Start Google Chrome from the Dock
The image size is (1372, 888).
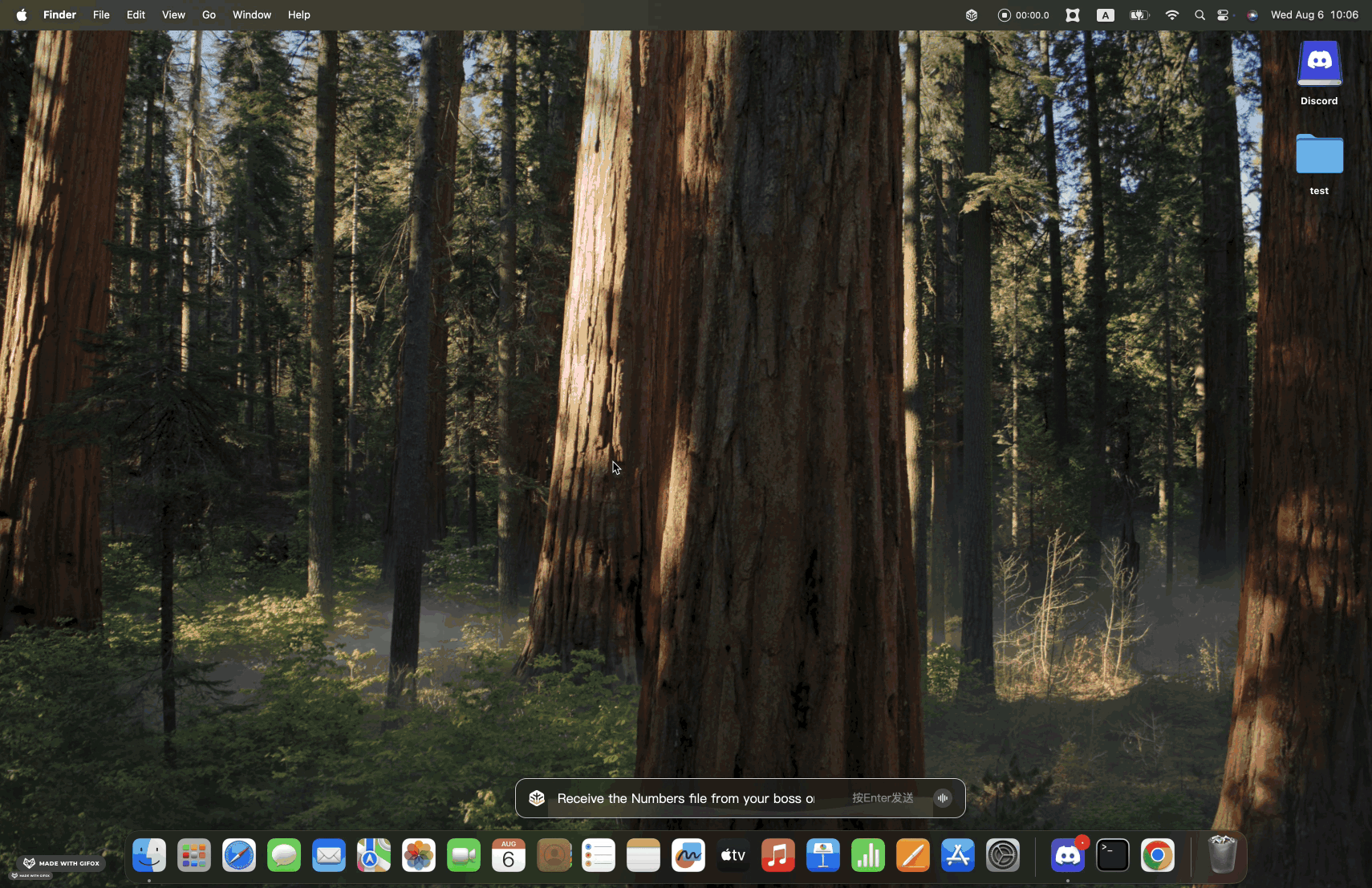[x=1159, y=854]
